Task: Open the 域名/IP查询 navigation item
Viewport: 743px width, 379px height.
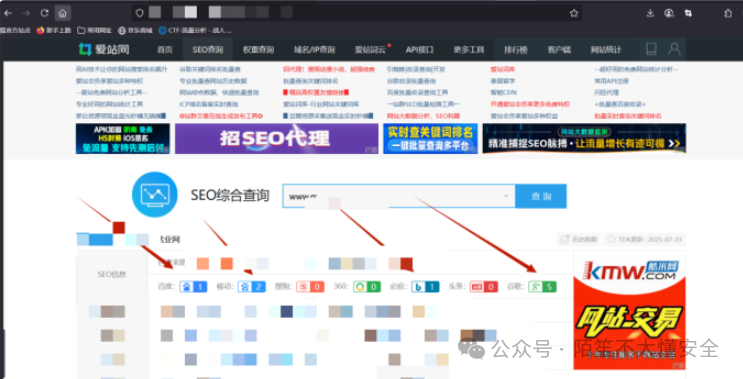Action: [314, 50]
